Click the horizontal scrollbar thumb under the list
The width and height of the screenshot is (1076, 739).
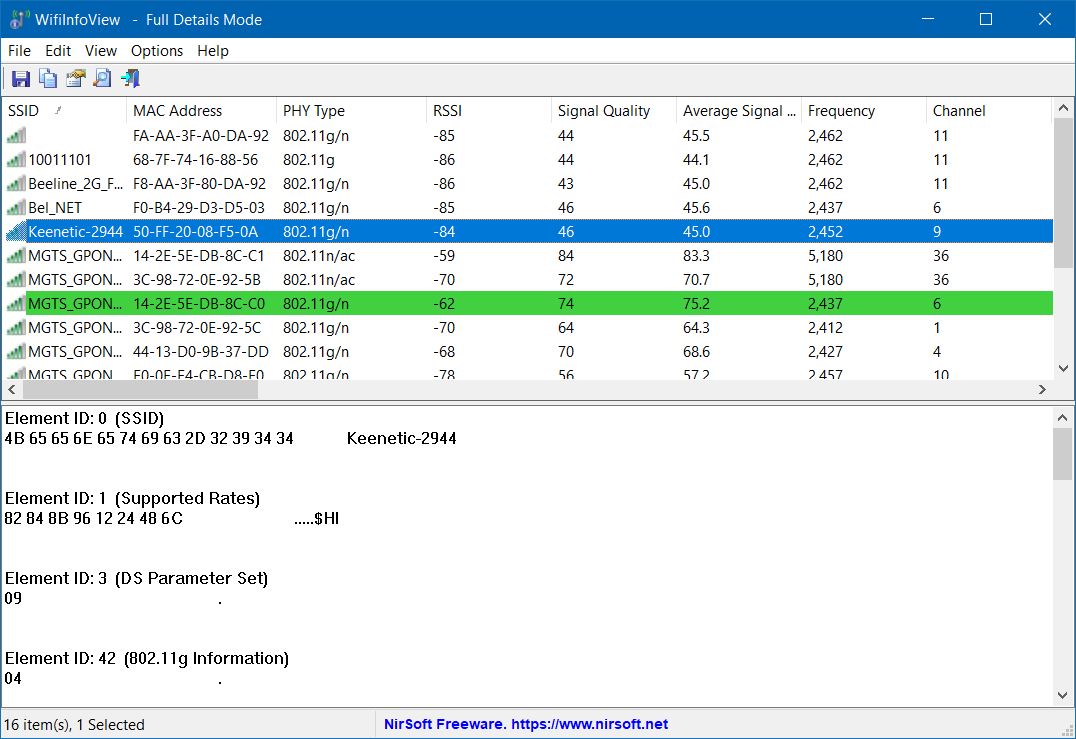[x=140, y=389]
